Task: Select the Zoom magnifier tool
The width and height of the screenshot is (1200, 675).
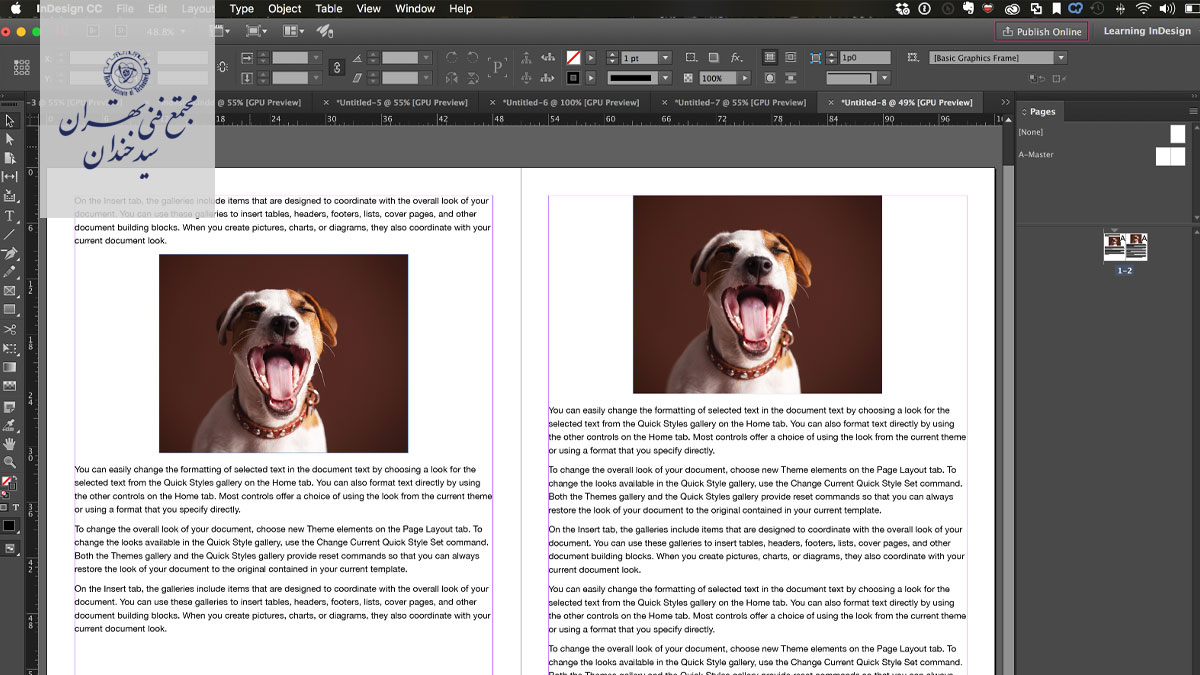Action: pos(10,463)
